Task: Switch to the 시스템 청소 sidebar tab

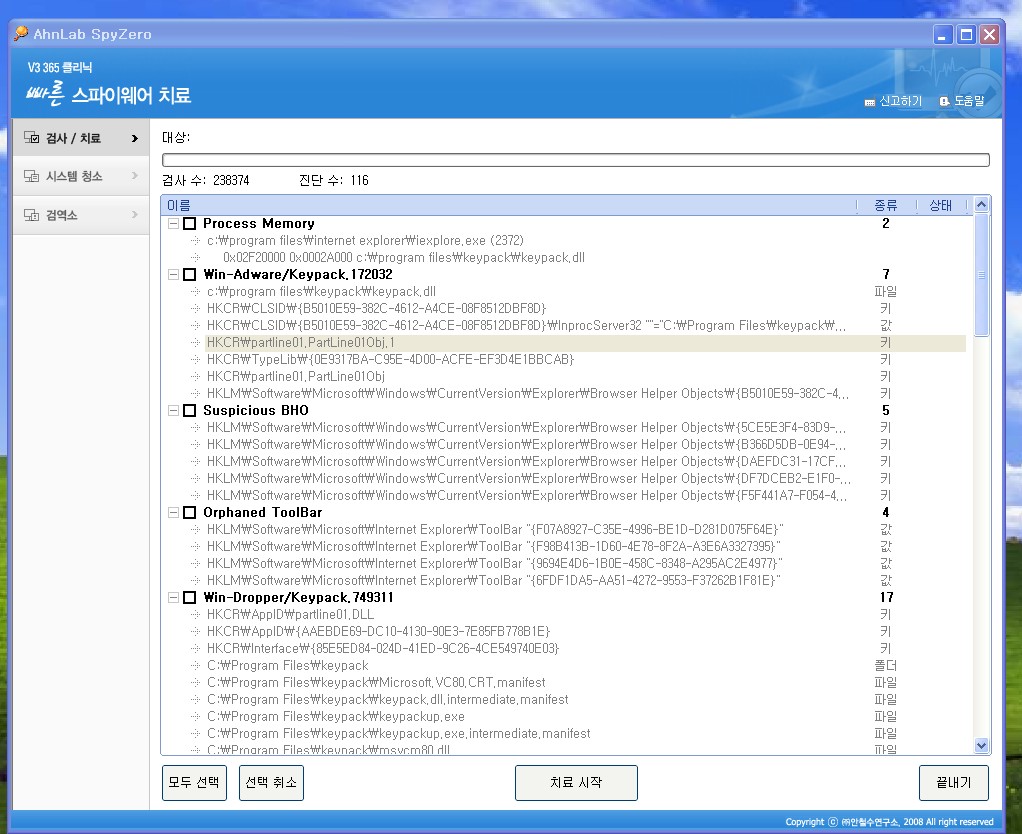Action: click(81, 176)
